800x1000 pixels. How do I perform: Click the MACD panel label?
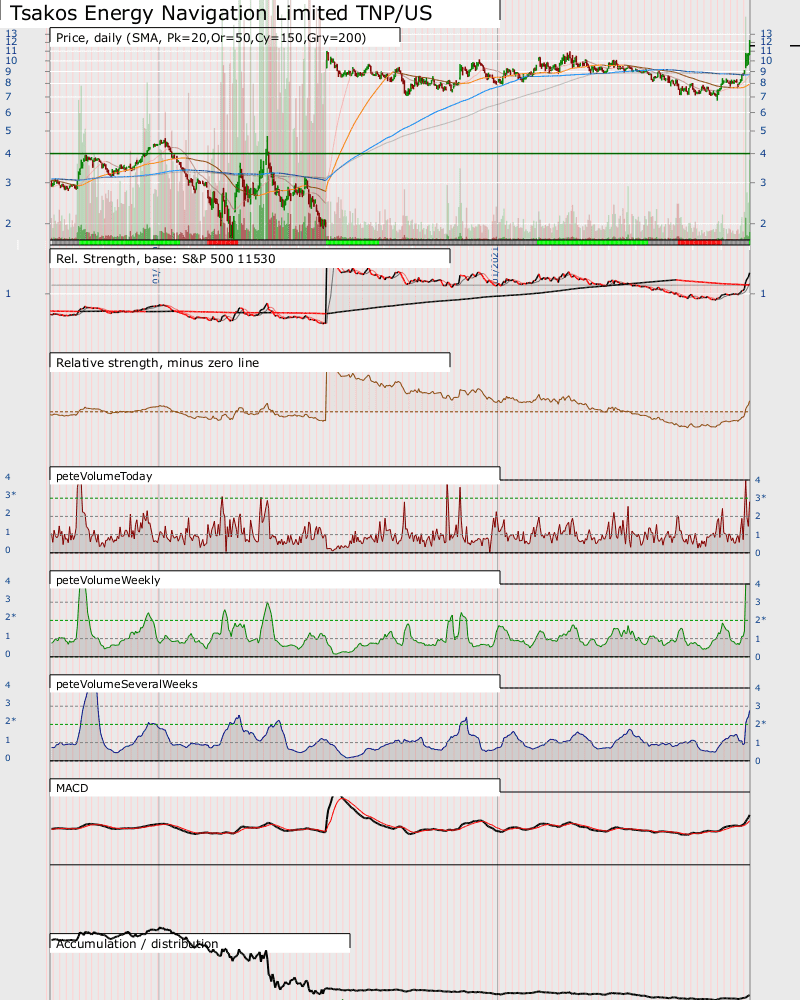(72, 788)
